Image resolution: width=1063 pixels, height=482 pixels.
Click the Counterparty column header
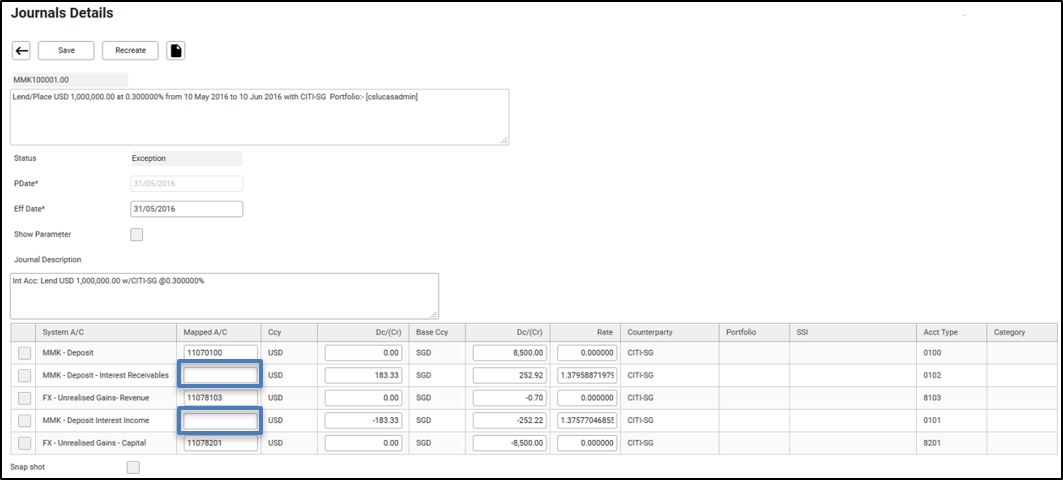click(651, 332)
